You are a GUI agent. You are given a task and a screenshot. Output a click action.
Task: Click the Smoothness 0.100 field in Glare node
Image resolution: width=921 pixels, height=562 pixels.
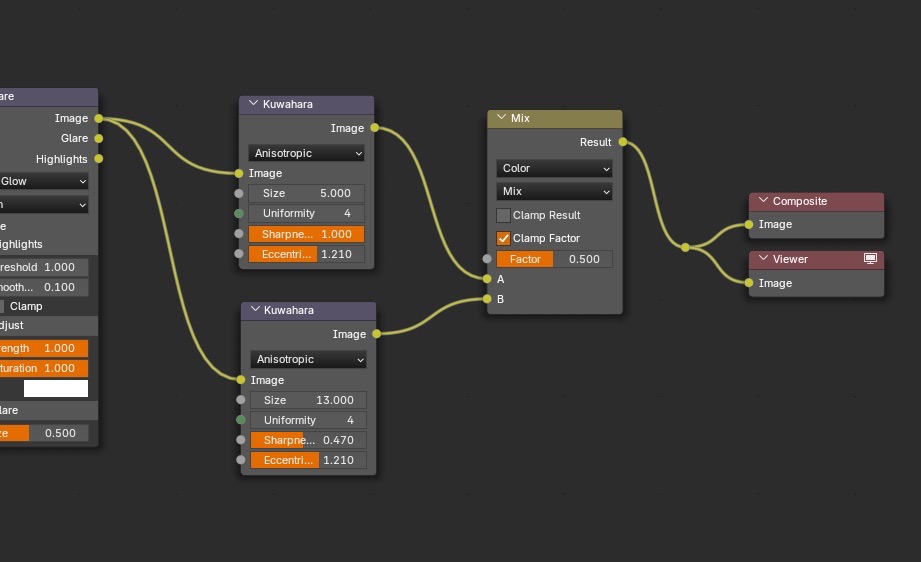click(x=44, y=287)
